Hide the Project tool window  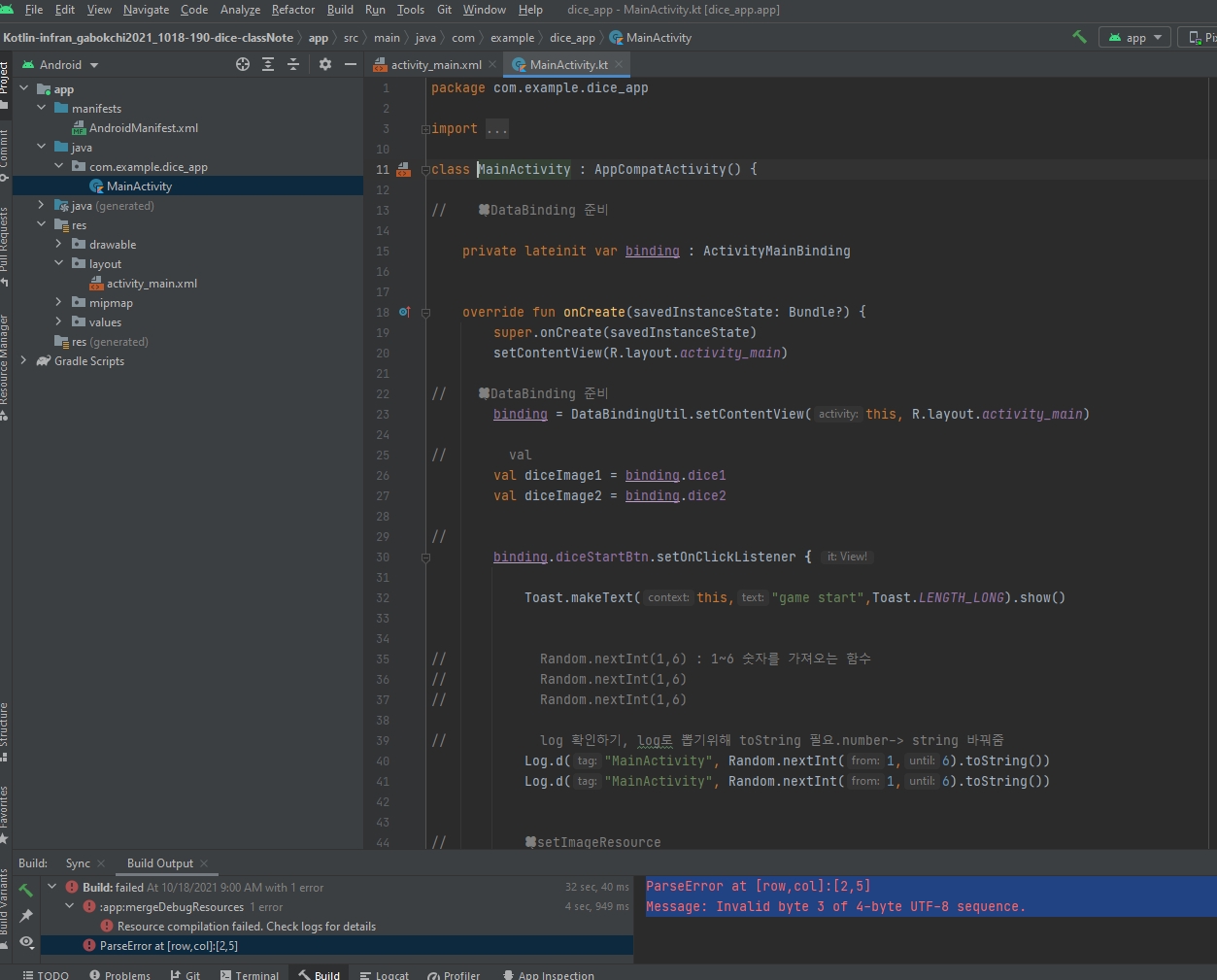tap(351, 64)
